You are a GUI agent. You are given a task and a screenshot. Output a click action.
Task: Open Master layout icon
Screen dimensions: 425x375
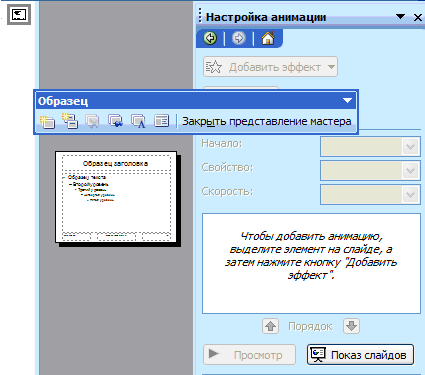pyautogui.click(x=161, y=121)
